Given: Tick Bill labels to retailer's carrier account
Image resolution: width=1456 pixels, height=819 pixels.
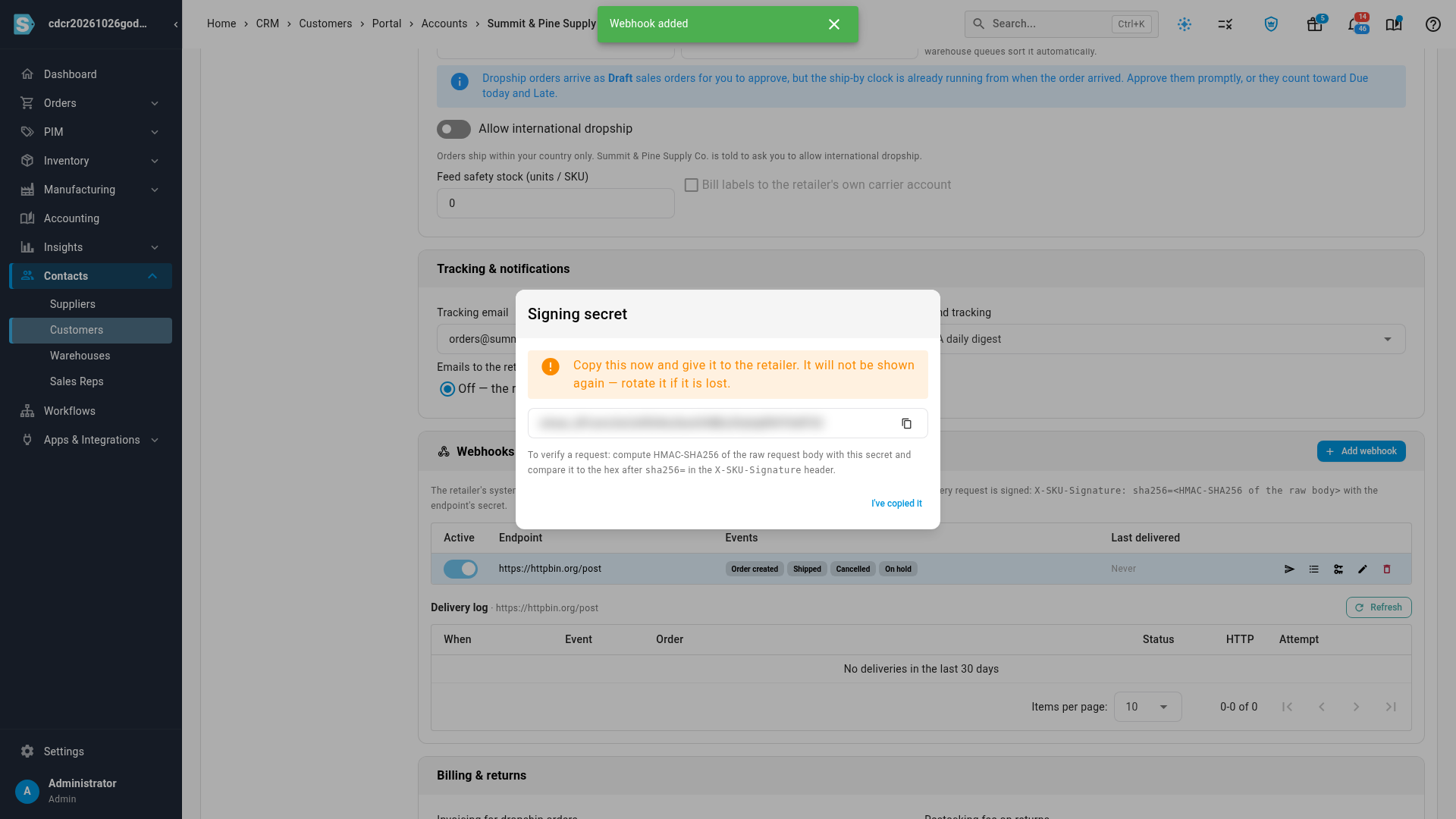Looking at the screenshot, I should click(x=691, y=185).
